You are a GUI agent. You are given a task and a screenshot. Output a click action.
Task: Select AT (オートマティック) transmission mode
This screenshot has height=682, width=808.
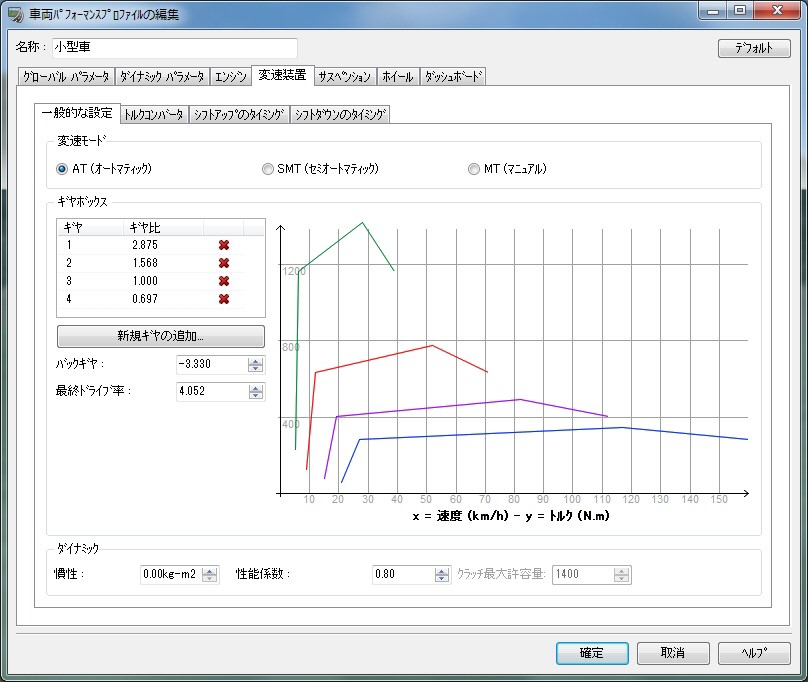click(x=62, y=169)
